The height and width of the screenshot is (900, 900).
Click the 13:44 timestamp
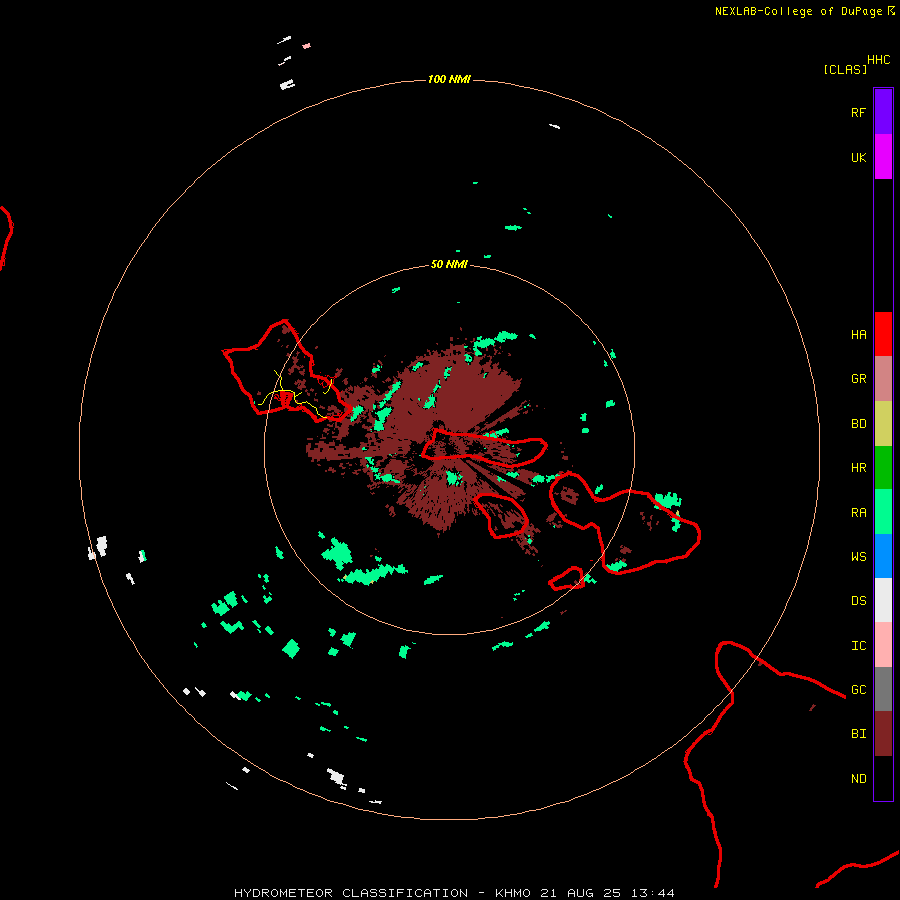[x=653, y=893]
